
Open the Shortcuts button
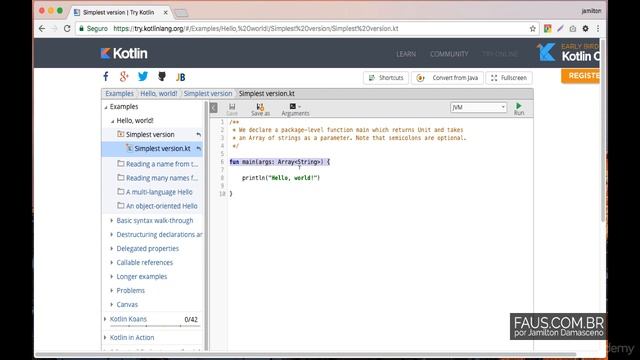(386, 78)
